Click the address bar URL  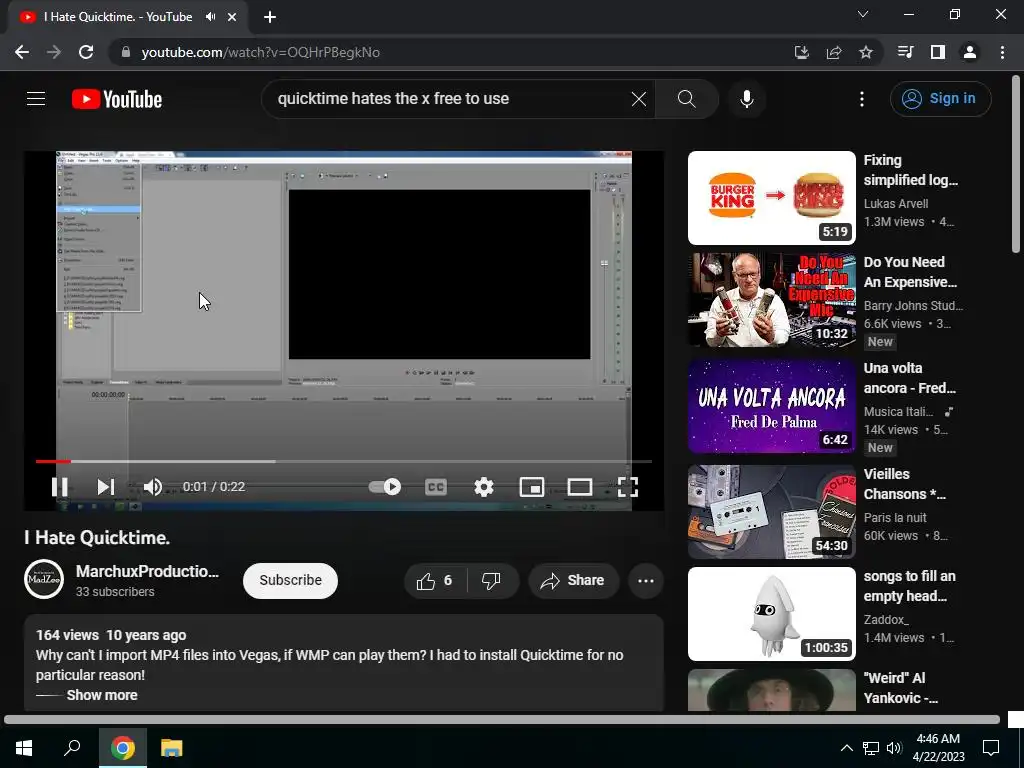261,52
